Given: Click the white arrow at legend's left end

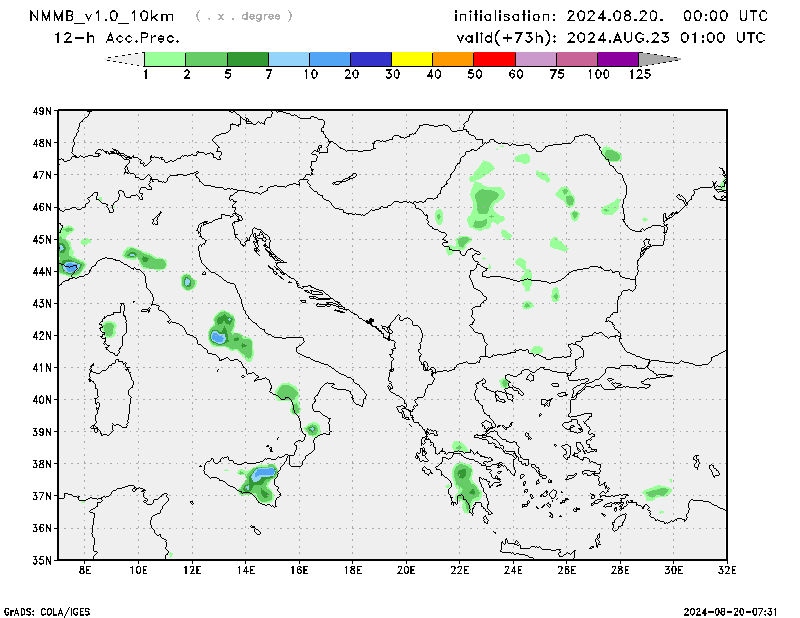Looking at the screenshot, I should (x=125, y=60).
